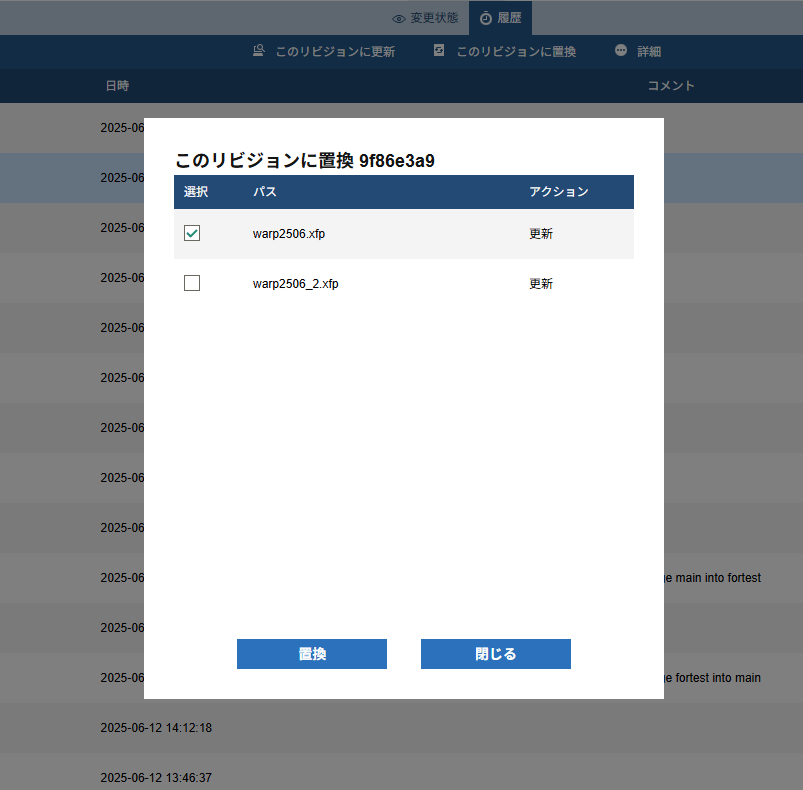
Task: Click the 選択 column header in dialog
Action: [196, 192]
